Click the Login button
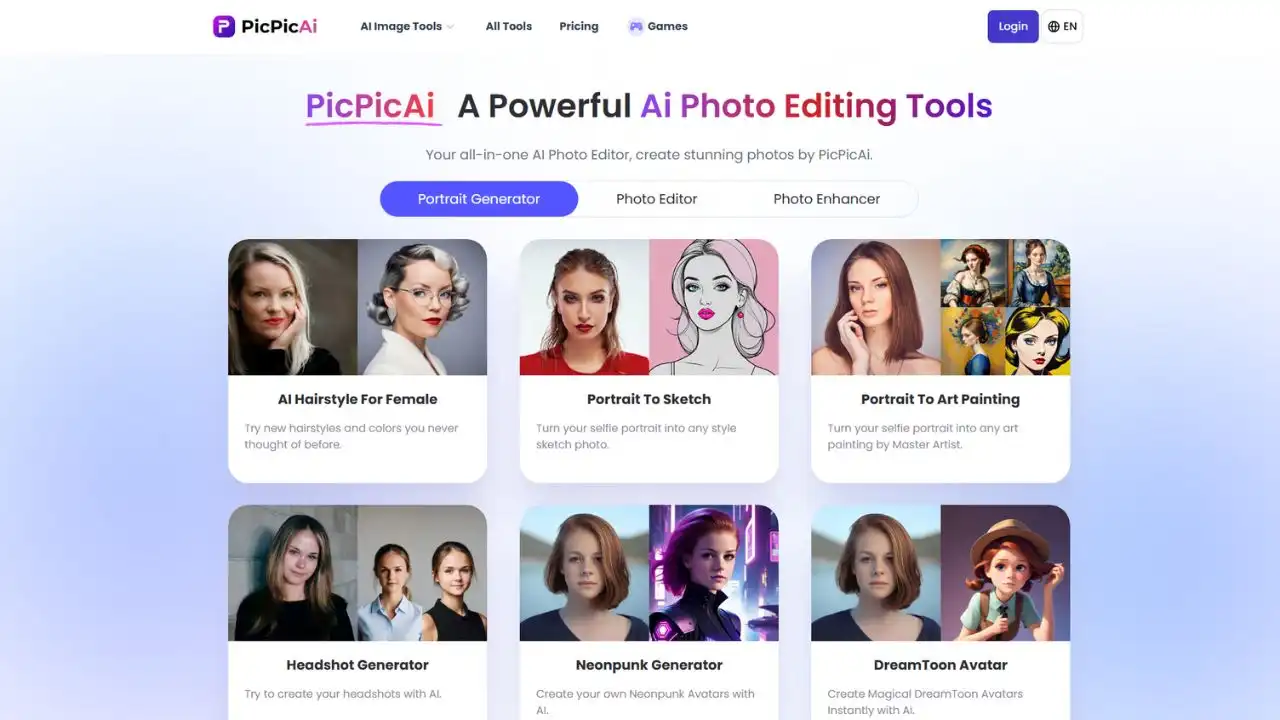Viewport: 1280px width, 720px height. coord(1013,27)
